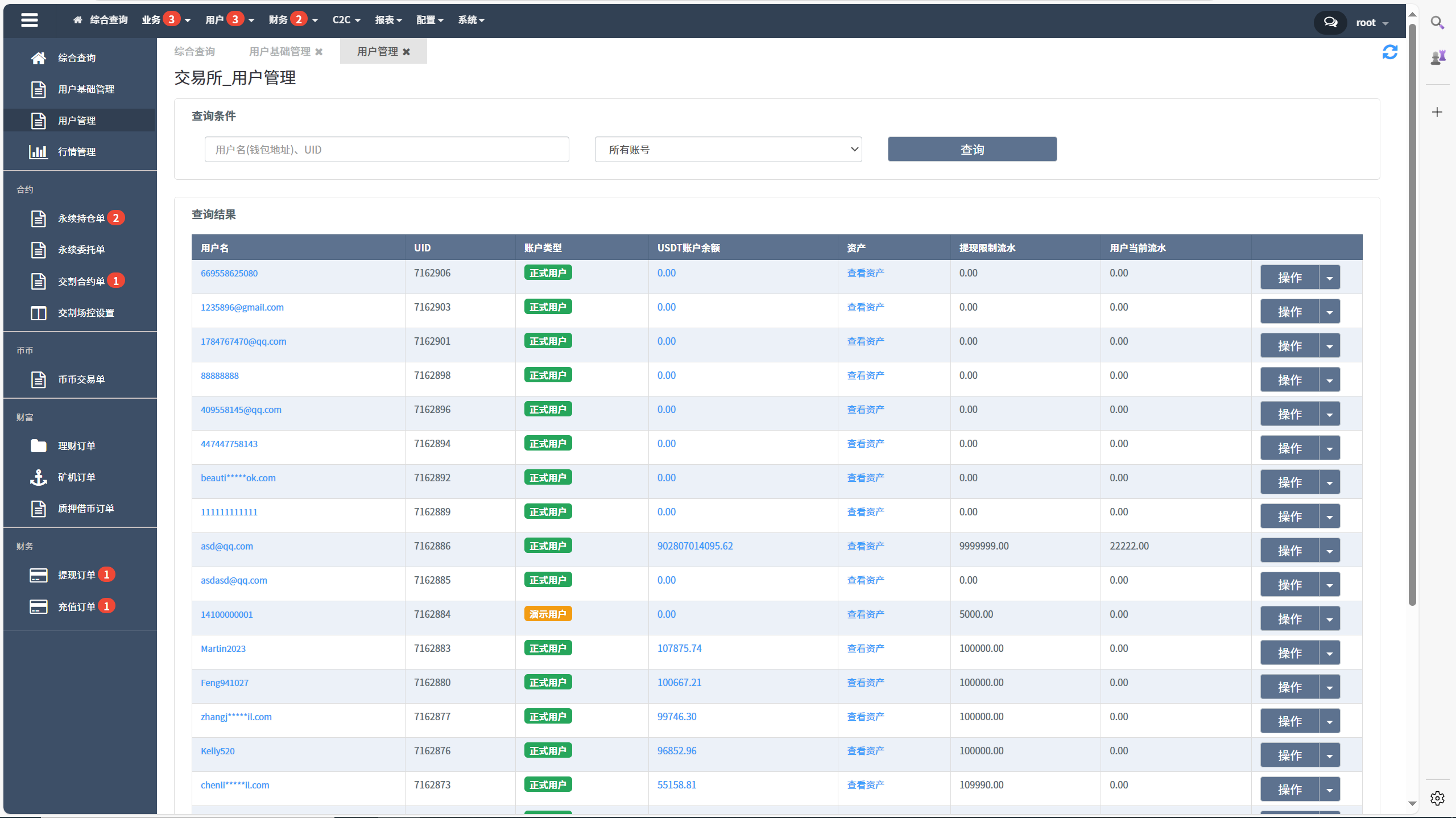Open the 用户基础管理 tab
1456x818 pixels.
point(282,51)
